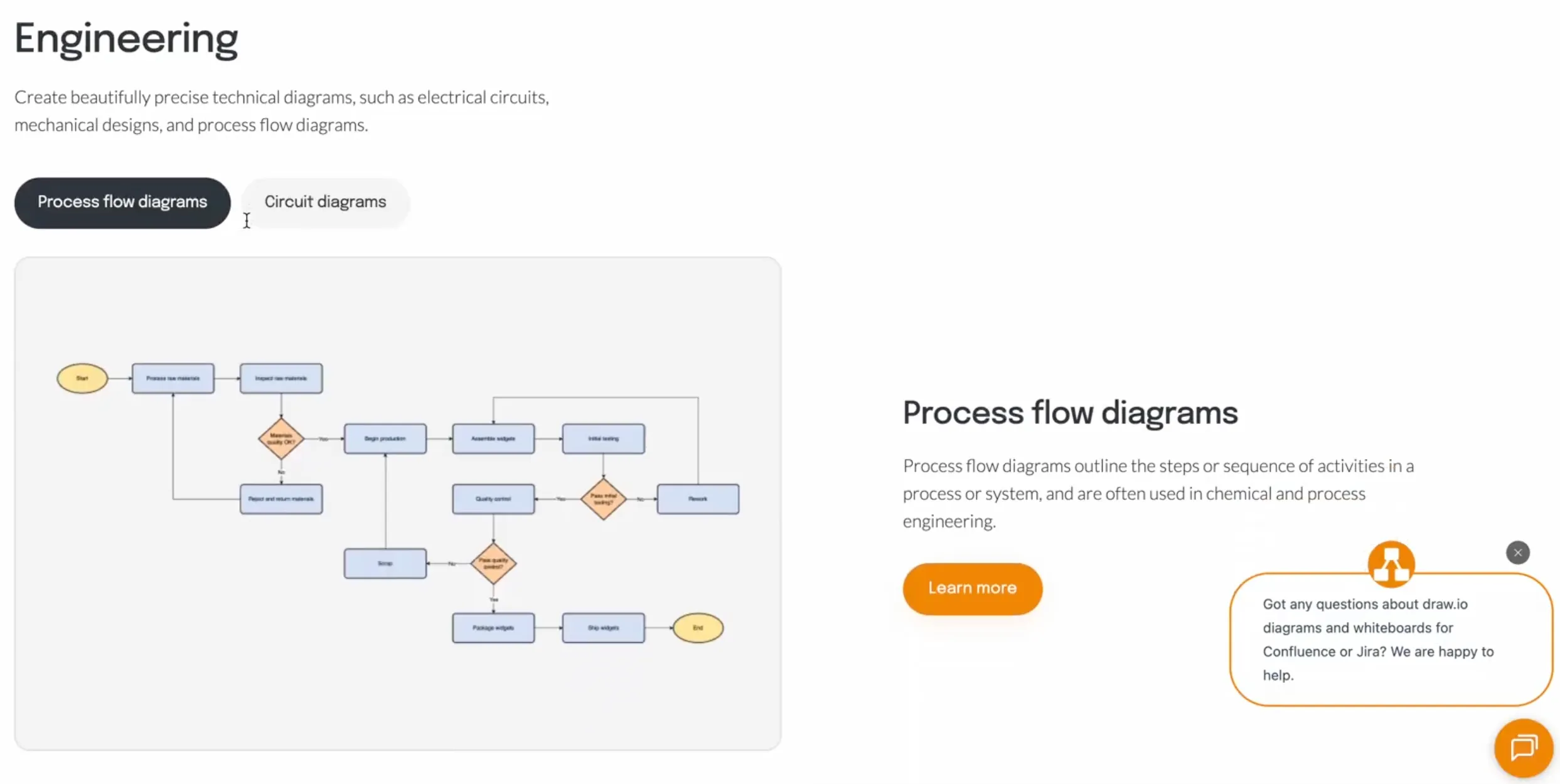Dismiss the draw.io questions popup
This screenshot has width=1560, height=784.
pos(1518,553)
